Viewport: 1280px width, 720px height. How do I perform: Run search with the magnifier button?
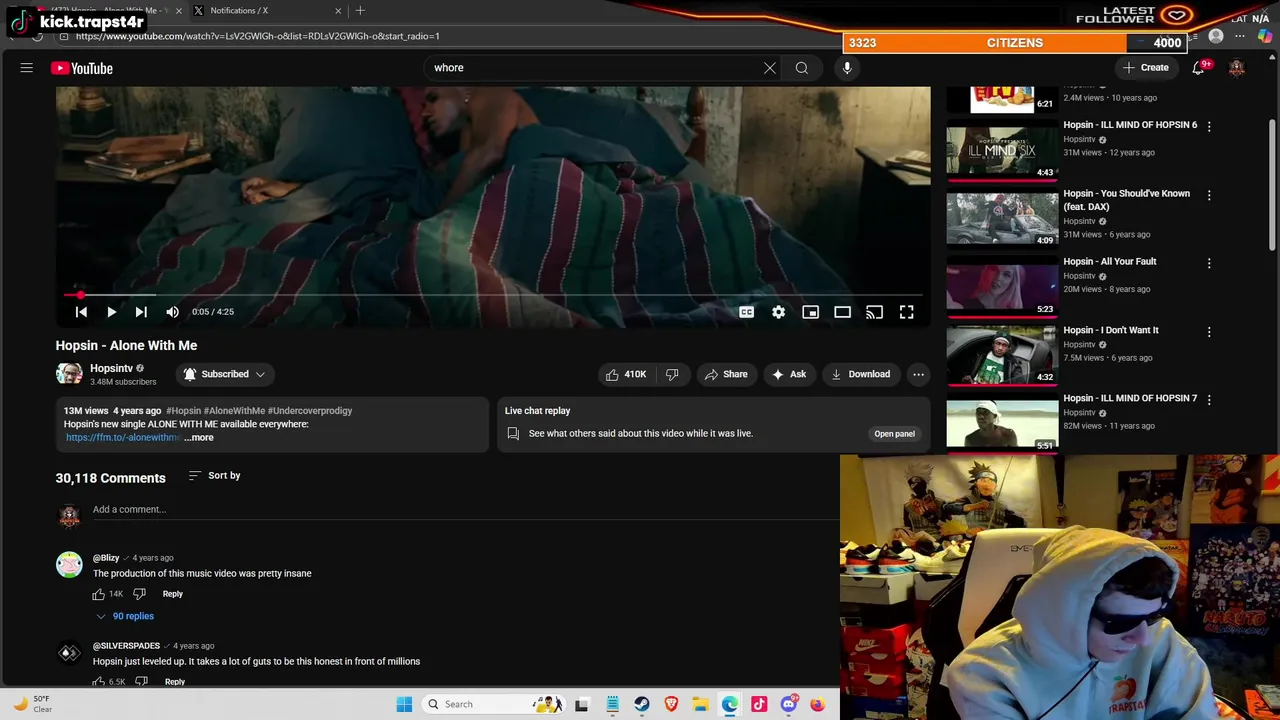click(802, 68)
